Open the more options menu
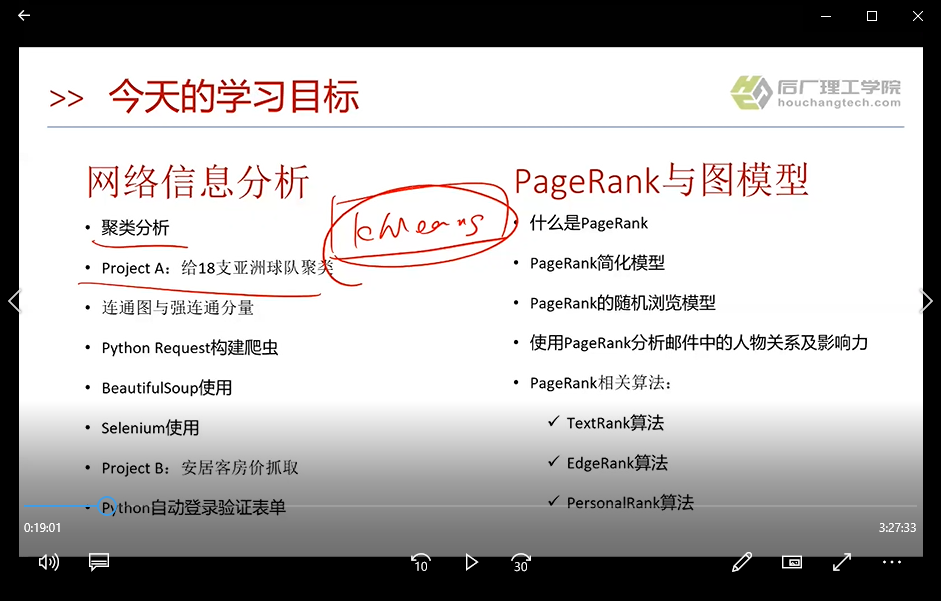 click(x=892, y=562)
